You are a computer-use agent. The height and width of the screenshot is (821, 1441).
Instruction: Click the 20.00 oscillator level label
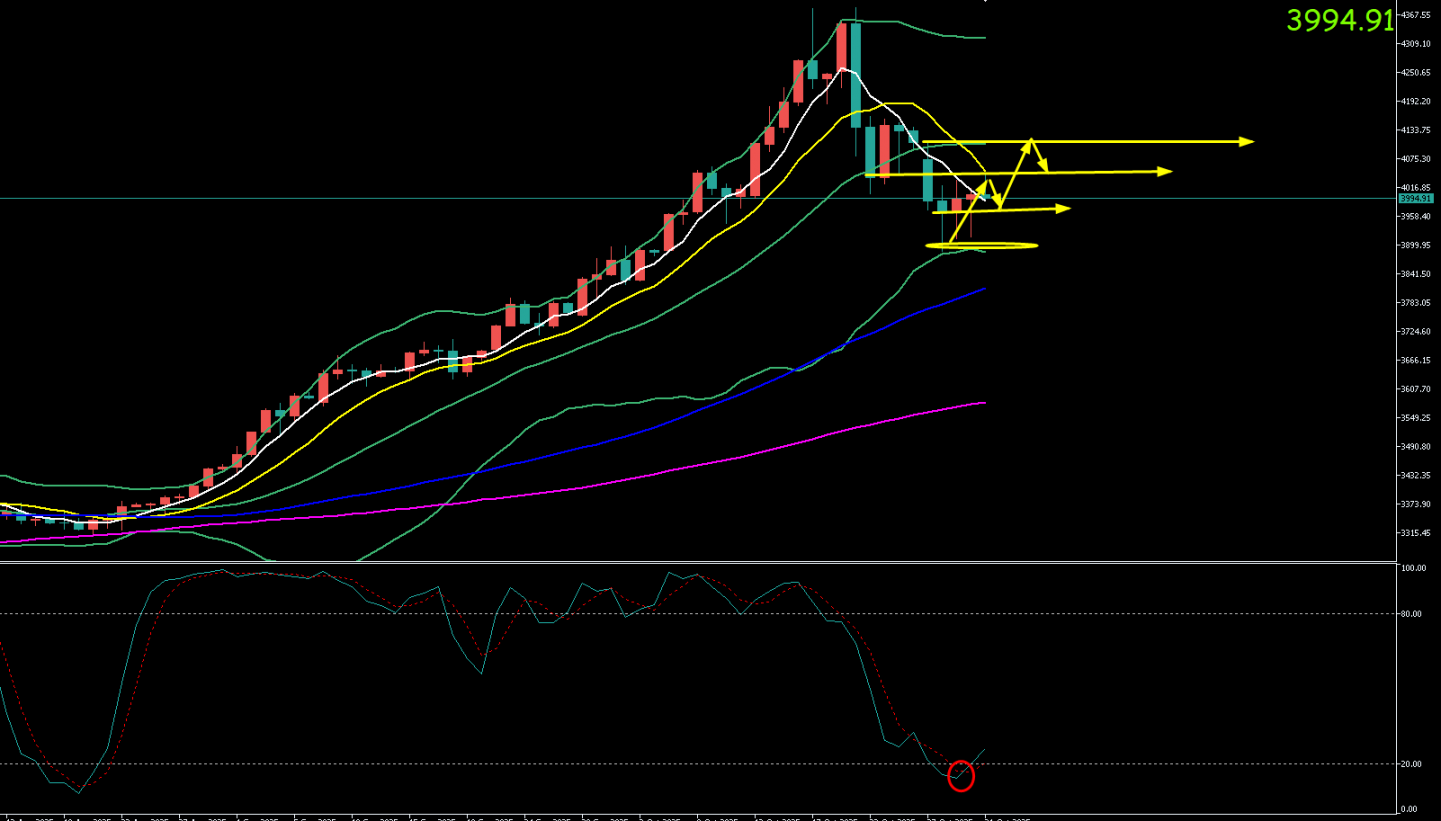click(1411, 764)
